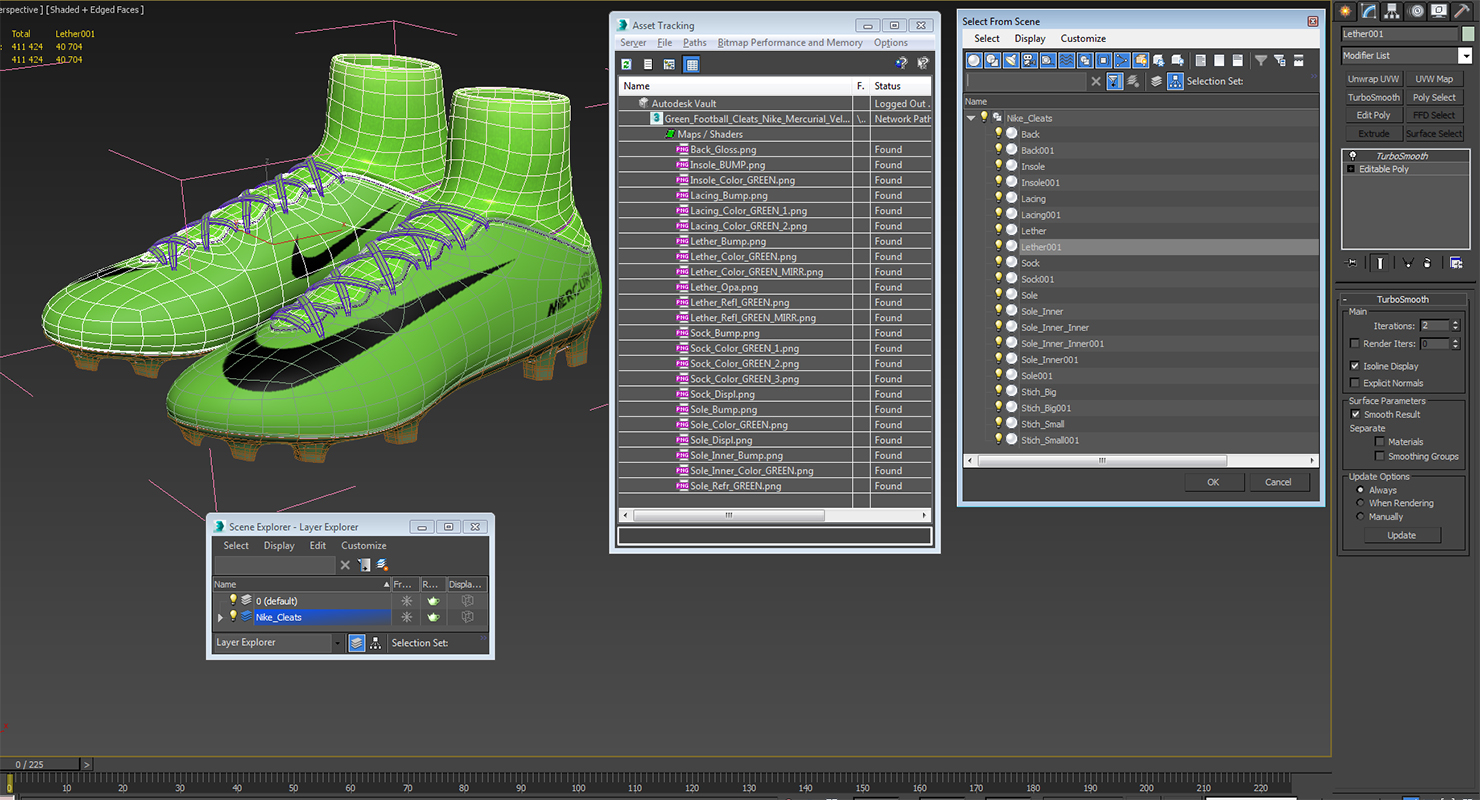Click help icon in Asset Tracking toolbar
The height and width of the screenshot is (800, 1480).
coord(901,64)
